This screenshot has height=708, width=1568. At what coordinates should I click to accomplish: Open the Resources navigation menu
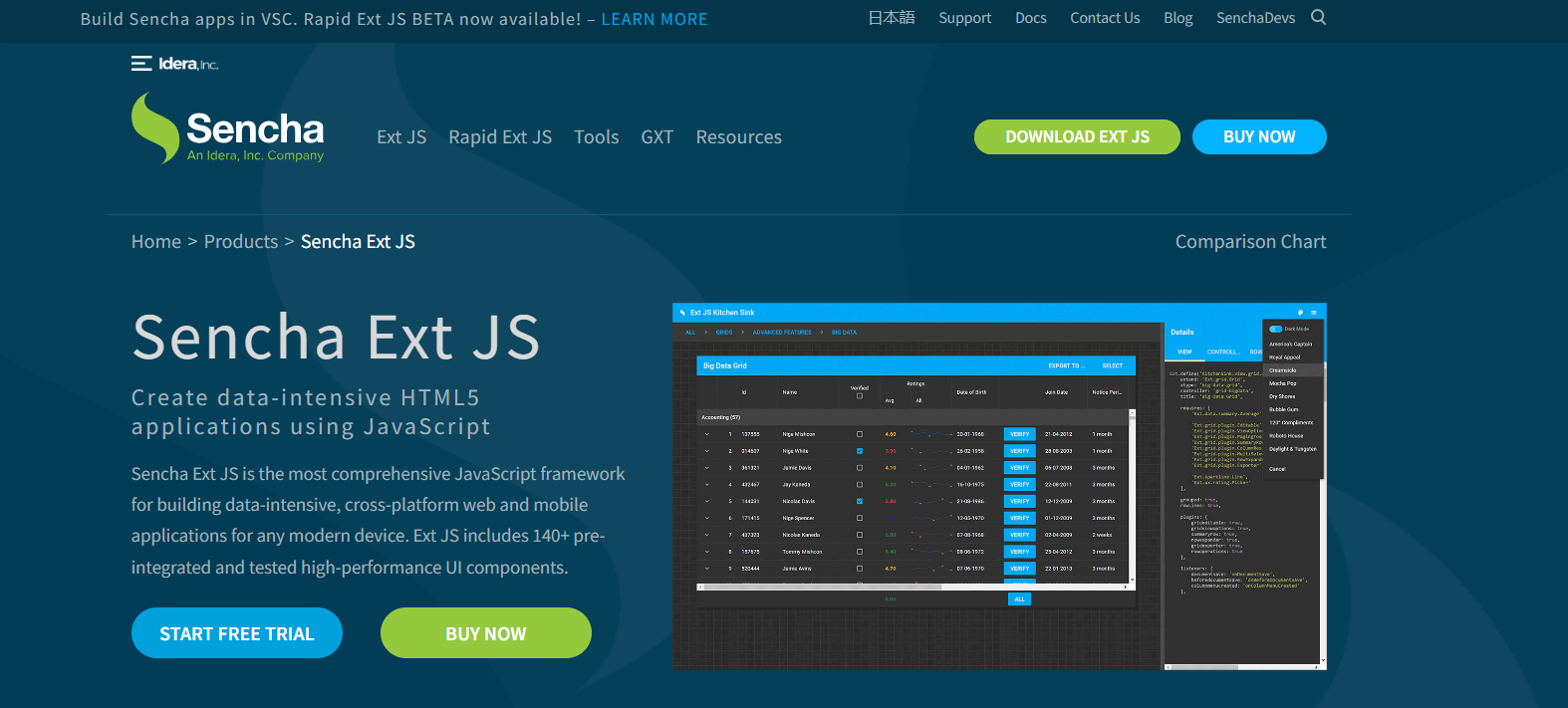[x=739, y=137]
